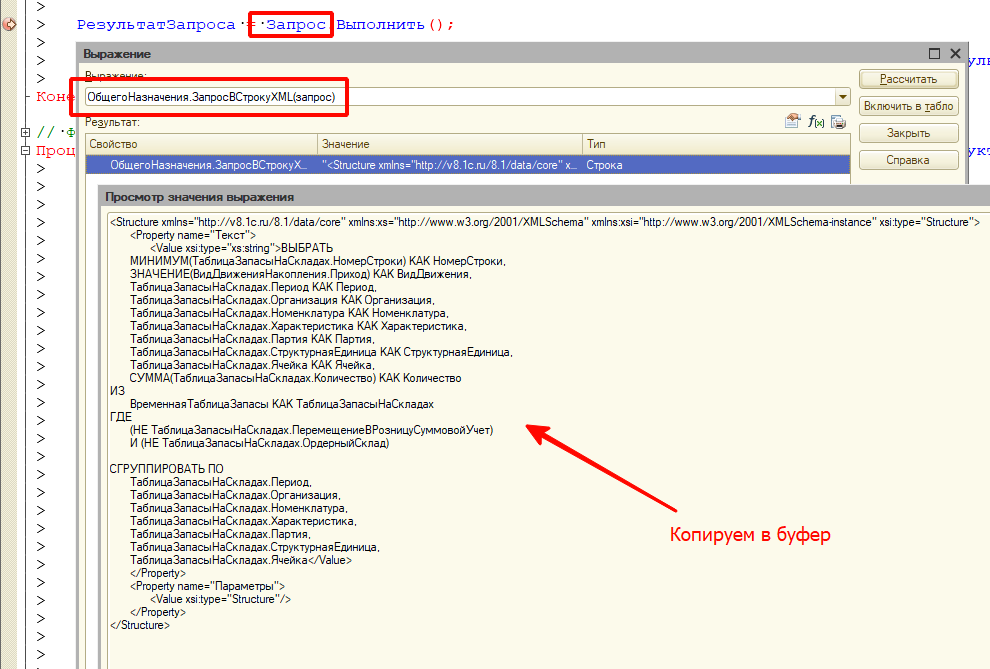Open the property view hand-and-document icon
The height and width of the screenshot is (669, 990).
point(792,121)
